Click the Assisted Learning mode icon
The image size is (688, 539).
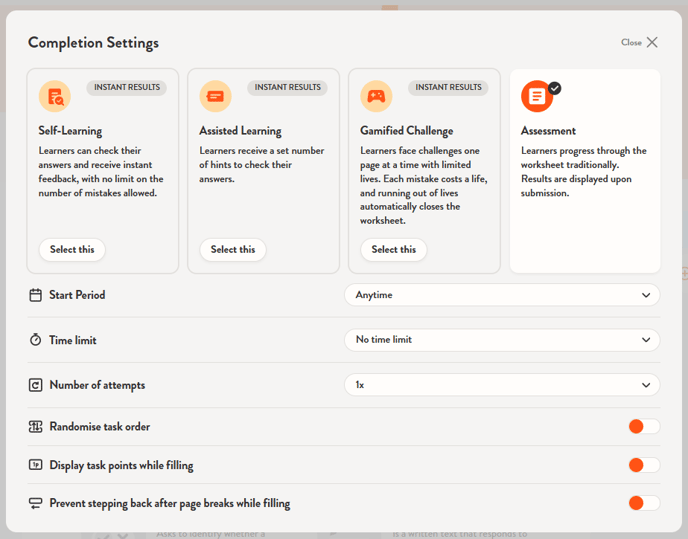click(215, 96)
